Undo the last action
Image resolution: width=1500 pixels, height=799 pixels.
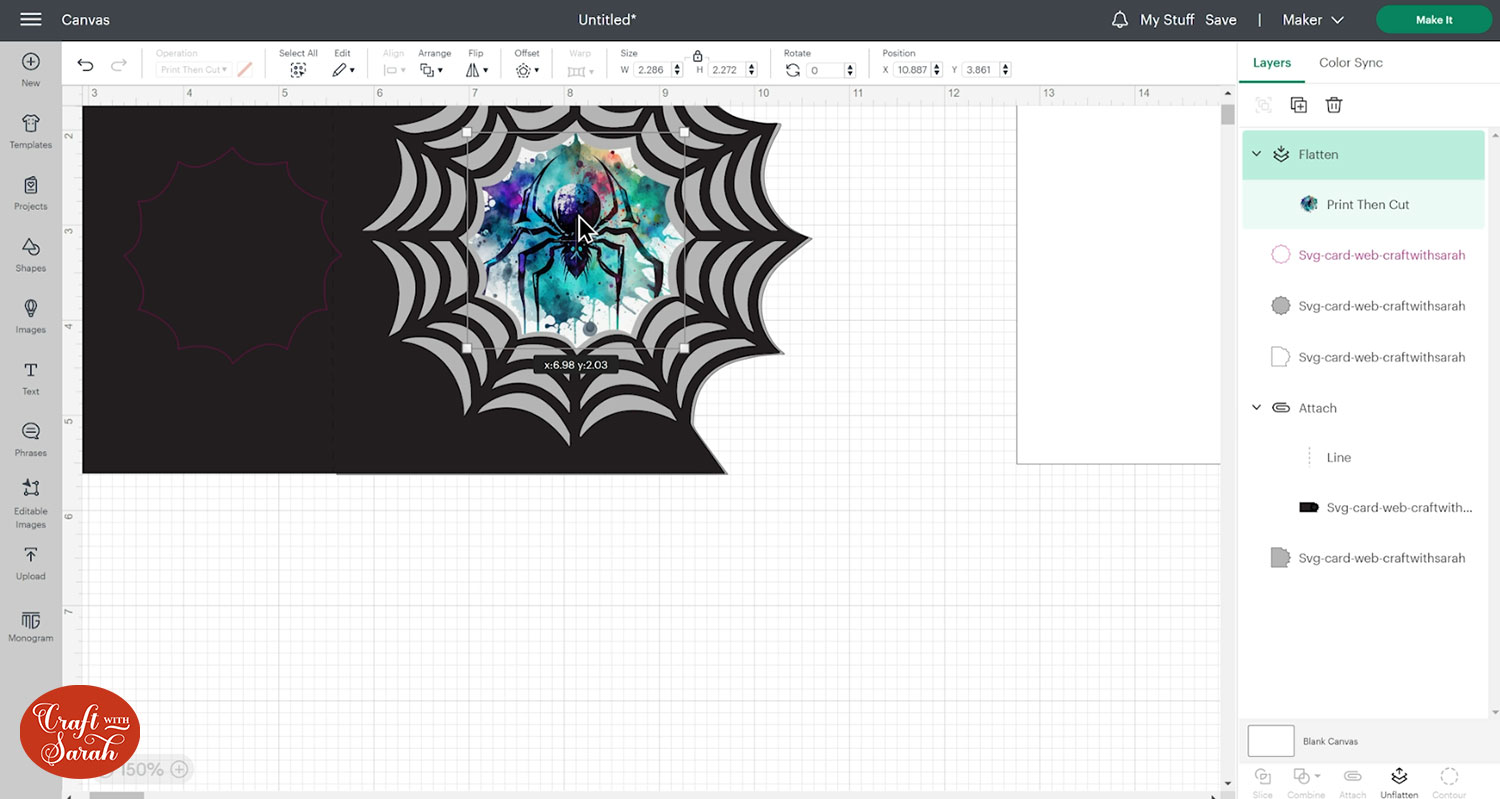click(85, 66)
